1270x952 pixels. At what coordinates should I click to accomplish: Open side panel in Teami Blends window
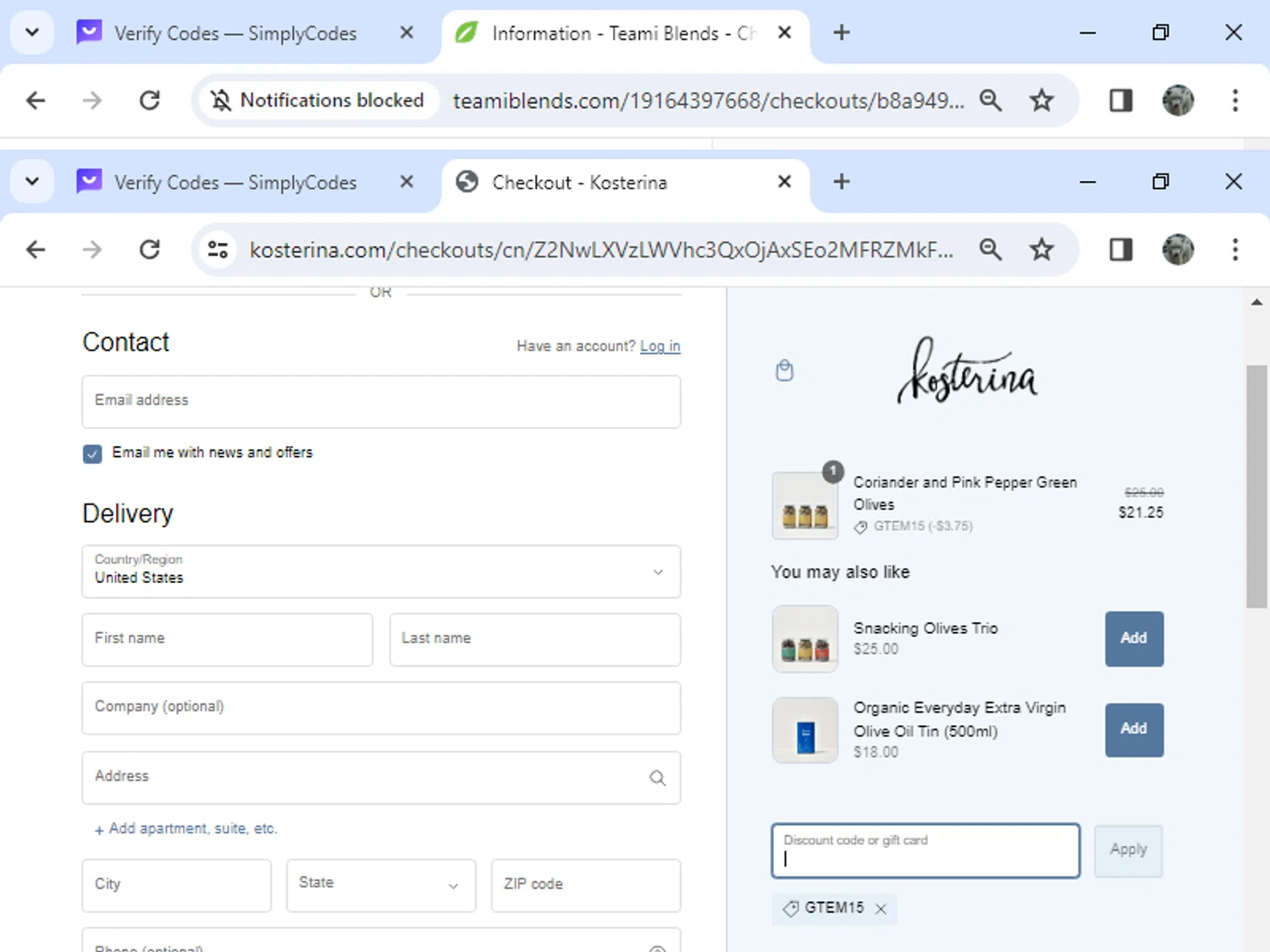[1121, 101]
